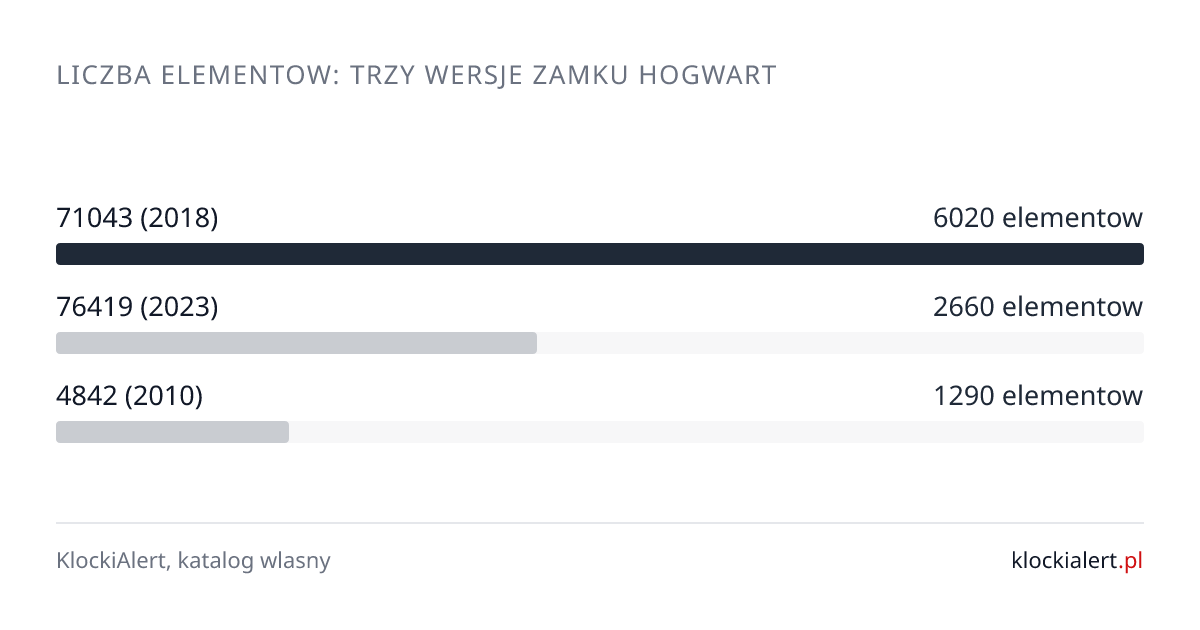This screenshot has height=630, width=1200.
Task: Click the dark 71043 progress bar
Action: coord(600,254)
